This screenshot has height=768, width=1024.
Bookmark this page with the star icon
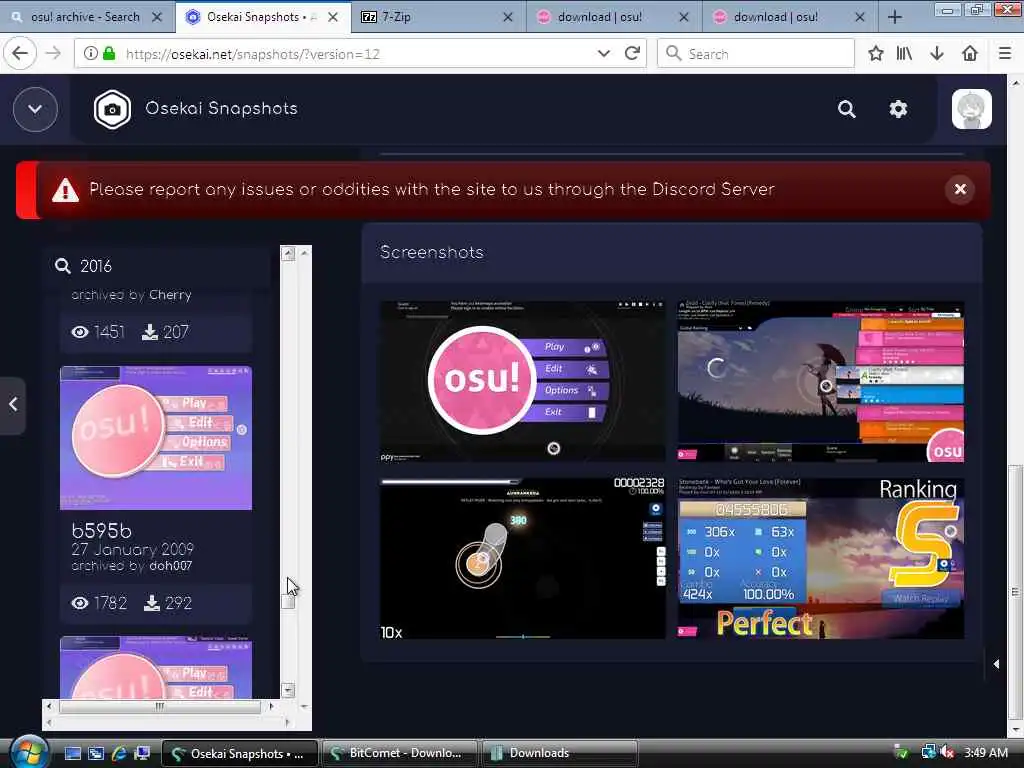[875, 54]
